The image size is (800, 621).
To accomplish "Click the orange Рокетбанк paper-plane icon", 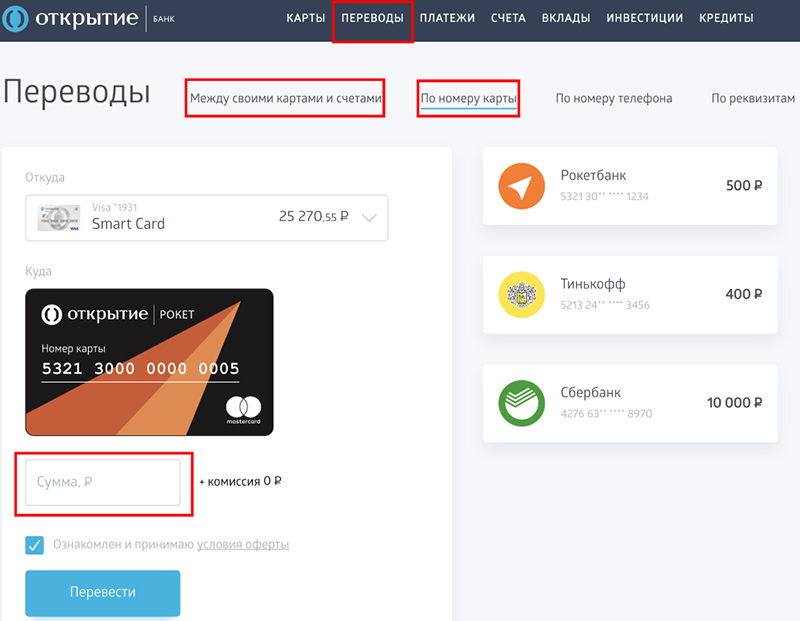I will pyautogui.click(x=521, y=186).
